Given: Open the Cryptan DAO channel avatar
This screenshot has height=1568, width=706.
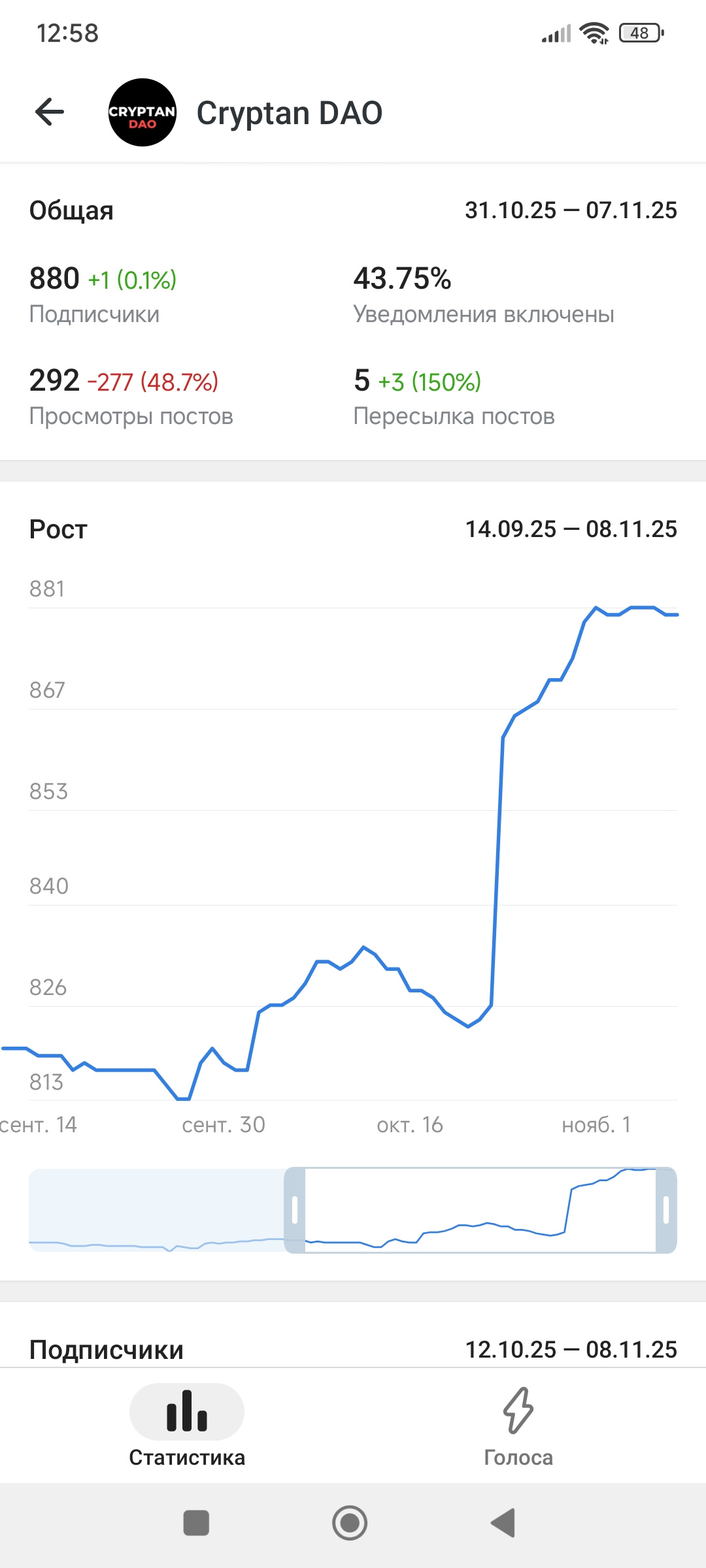Looking at the screenshot, I should click(143, 112).
